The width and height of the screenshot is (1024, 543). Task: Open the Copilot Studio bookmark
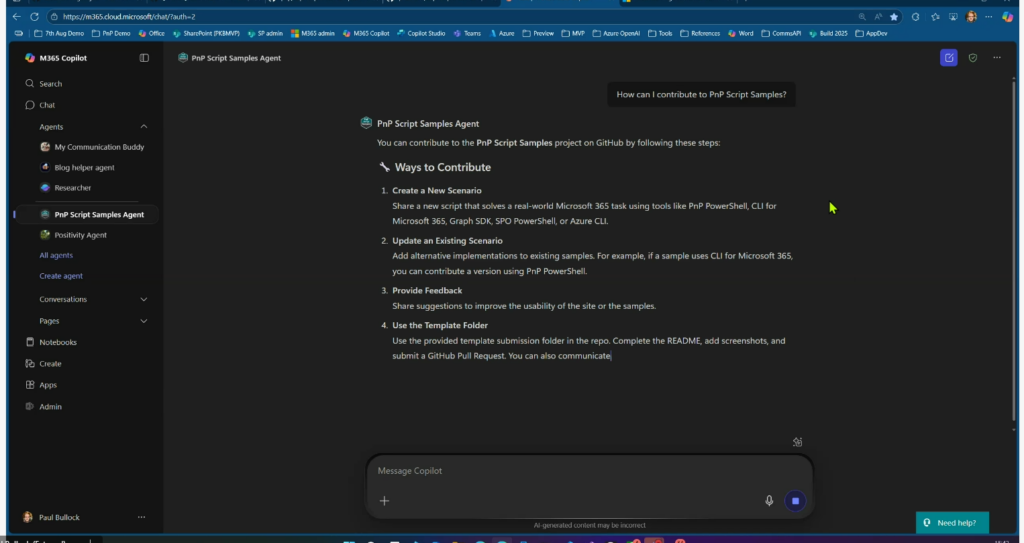click(x=421, y=33)
